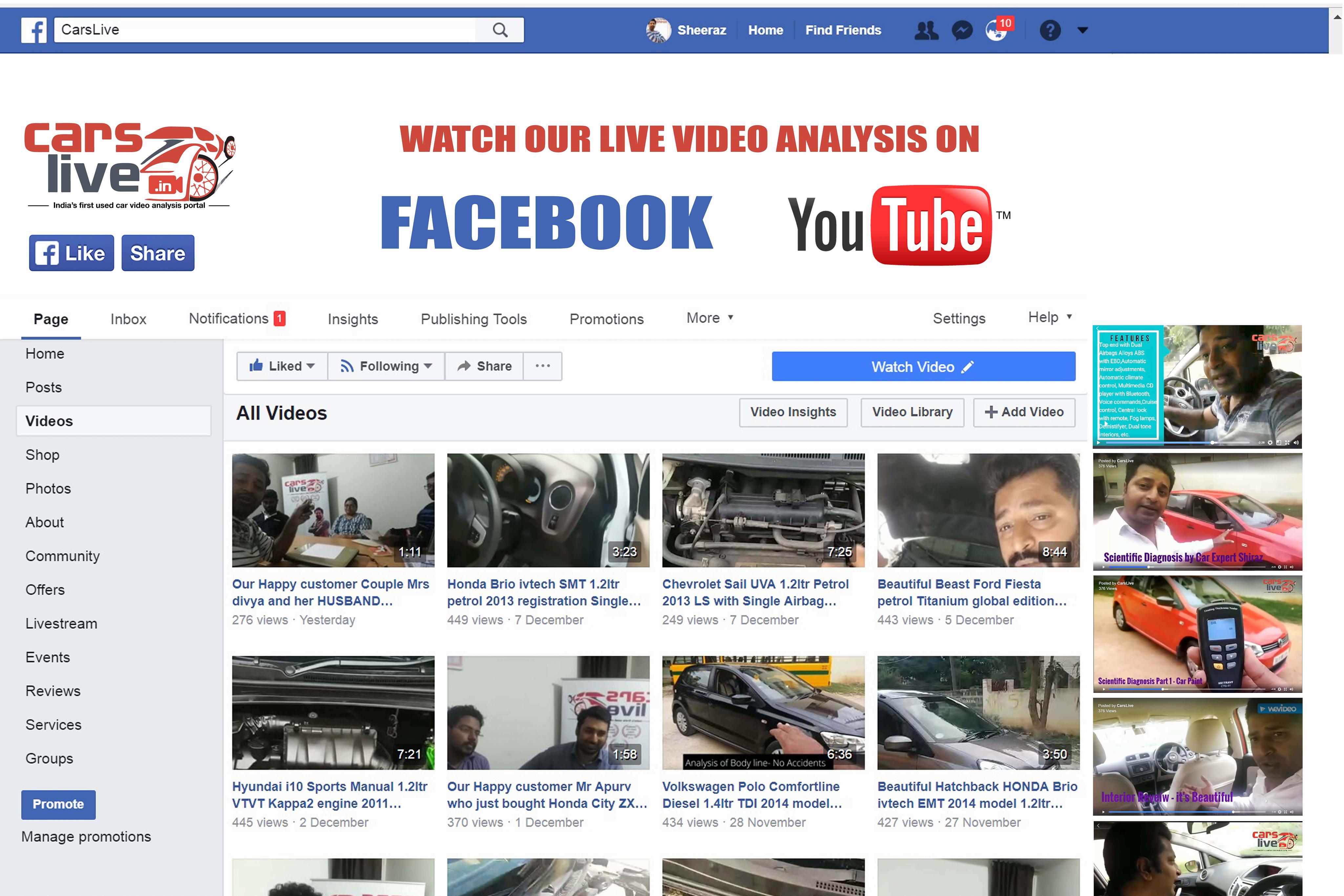
Task: Open Events in left sidebar
Action: click(48, 657)
